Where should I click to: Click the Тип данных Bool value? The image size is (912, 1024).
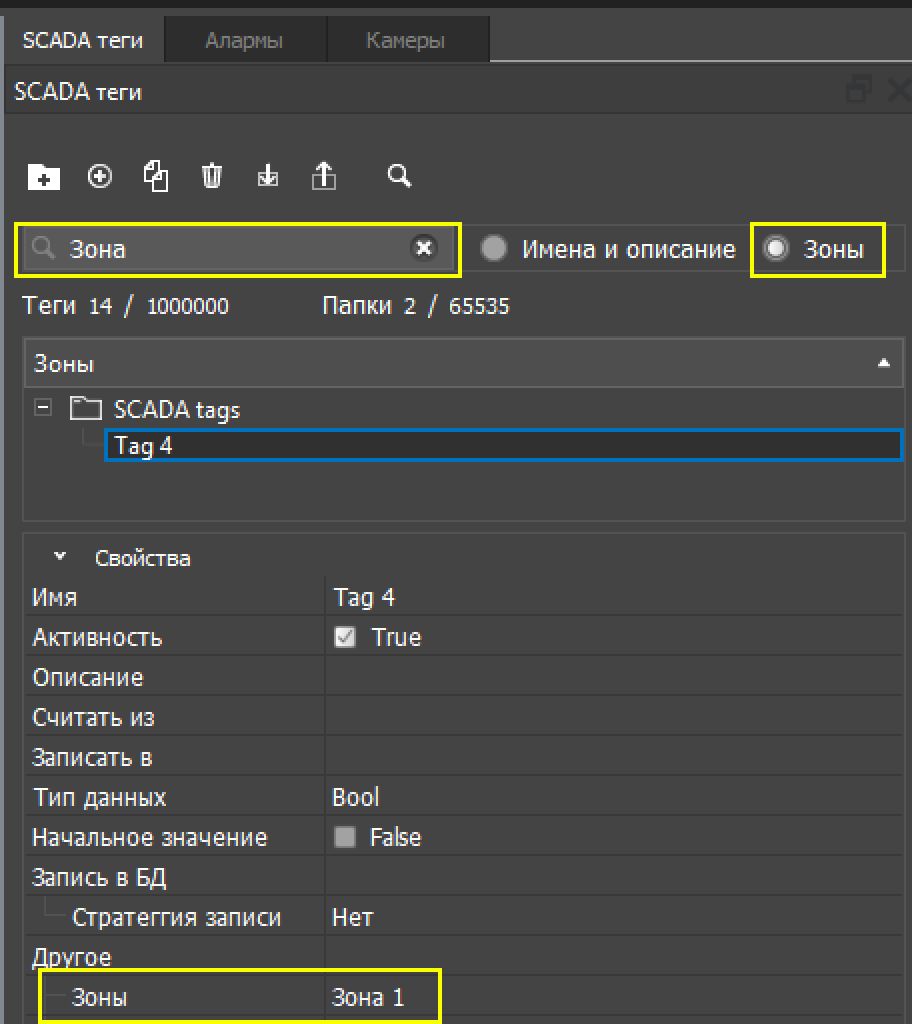click(x=356, y=797)
